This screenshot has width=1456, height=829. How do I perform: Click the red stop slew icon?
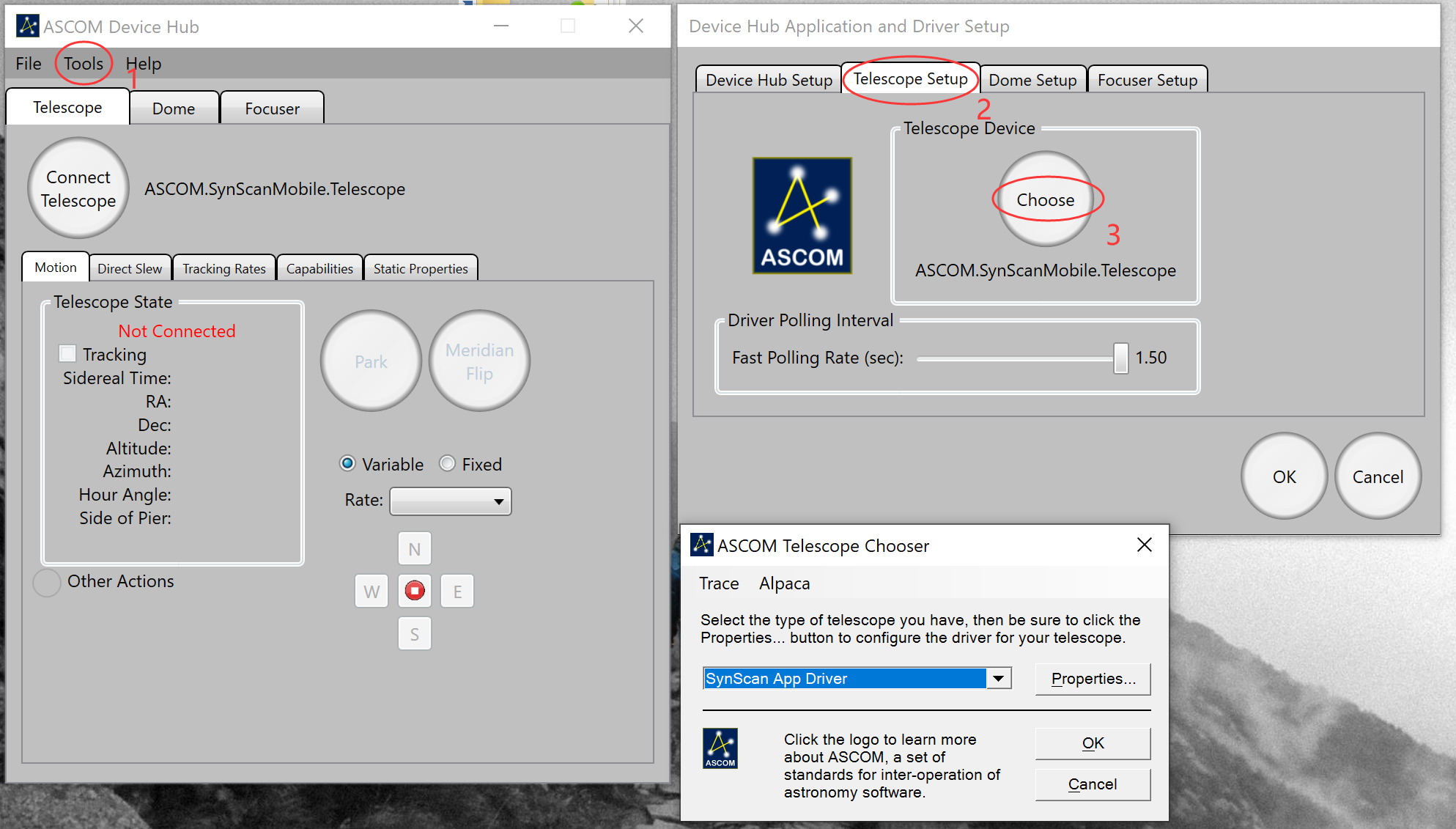(x=414, y=591)
